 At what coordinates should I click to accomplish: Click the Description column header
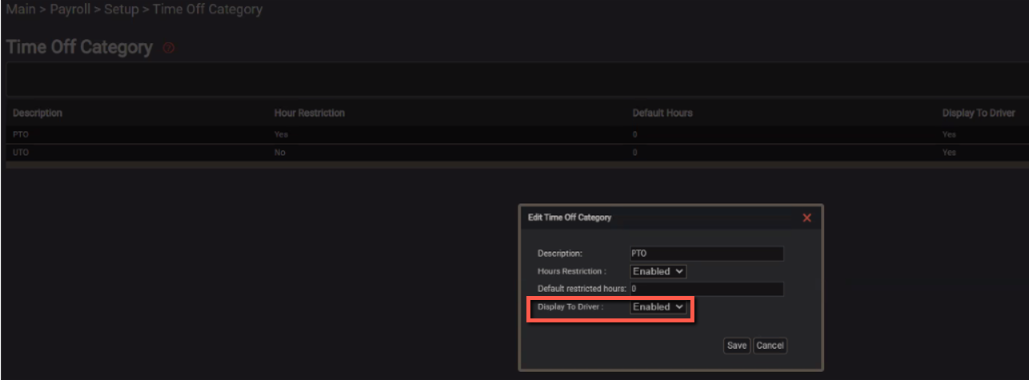tap(37, 113)
